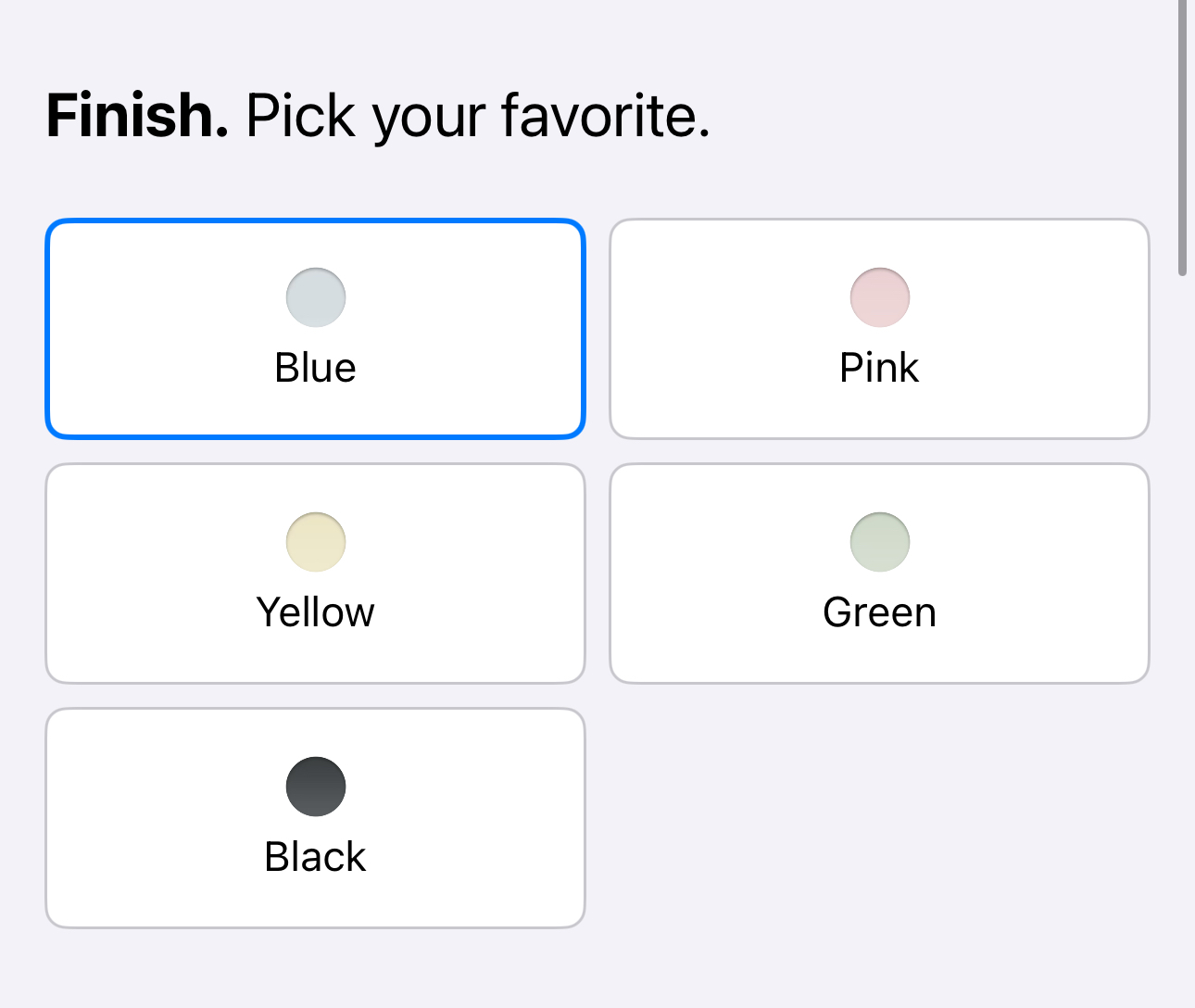
Task: Click the "Pink" text label
Action: click(879, 368)
